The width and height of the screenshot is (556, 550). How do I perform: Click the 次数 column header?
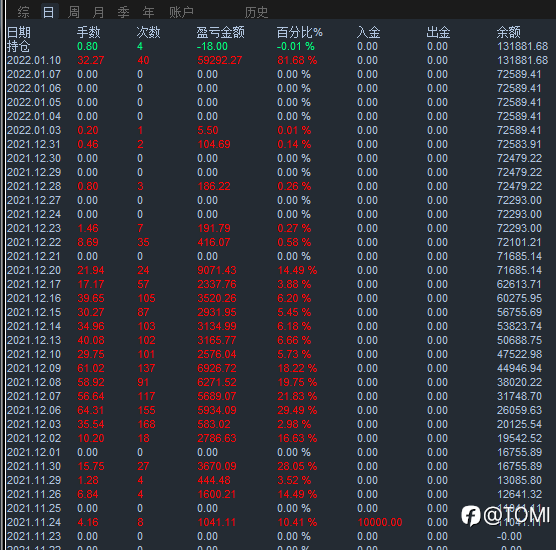(149, 33)
